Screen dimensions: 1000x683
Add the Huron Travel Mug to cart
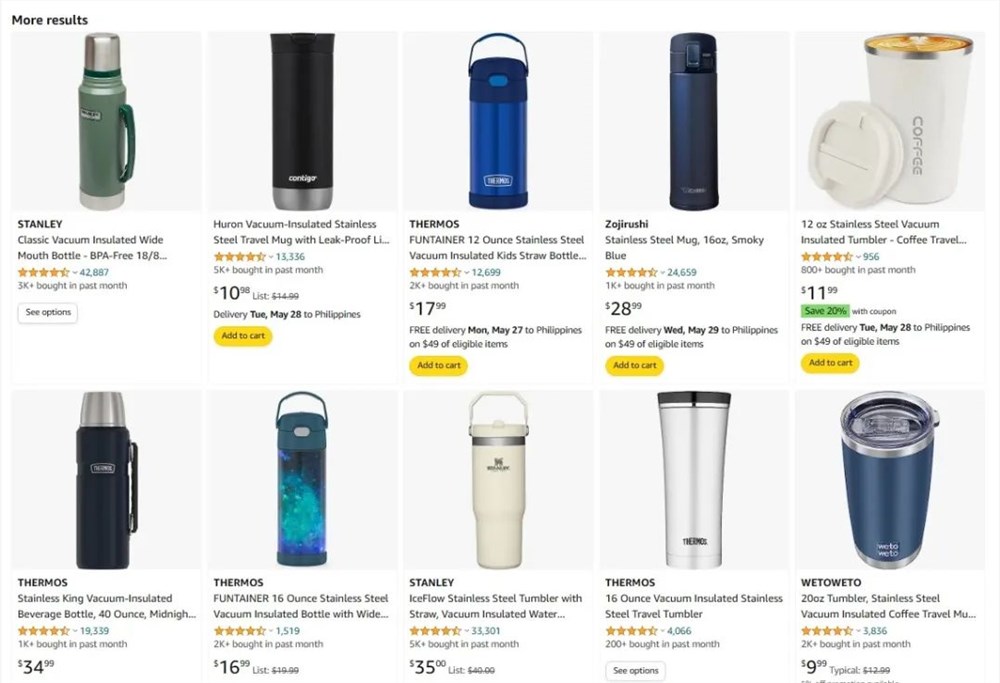tap(243, 336)
